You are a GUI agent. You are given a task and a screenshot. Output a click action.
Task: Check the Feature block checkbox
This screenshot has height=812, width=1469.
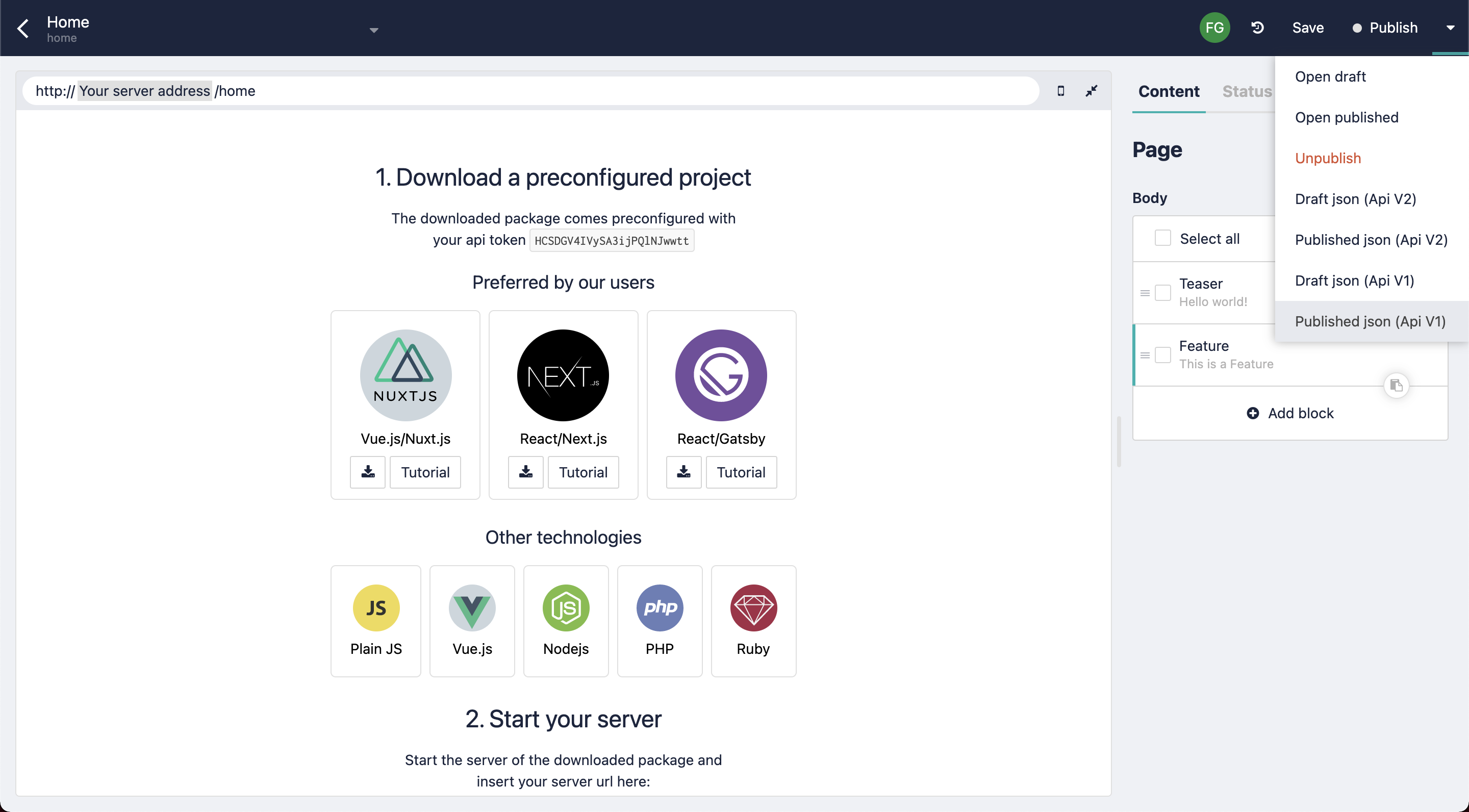(x=1162, y=354)
